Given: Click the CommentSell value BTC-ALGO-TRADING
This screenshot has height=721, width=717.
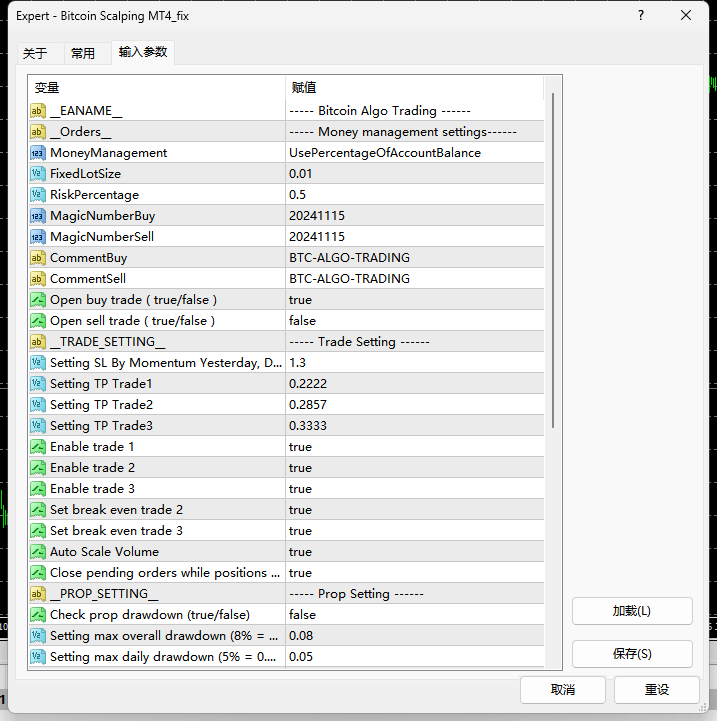Looking at the screenshot, I should click(350, 279).
